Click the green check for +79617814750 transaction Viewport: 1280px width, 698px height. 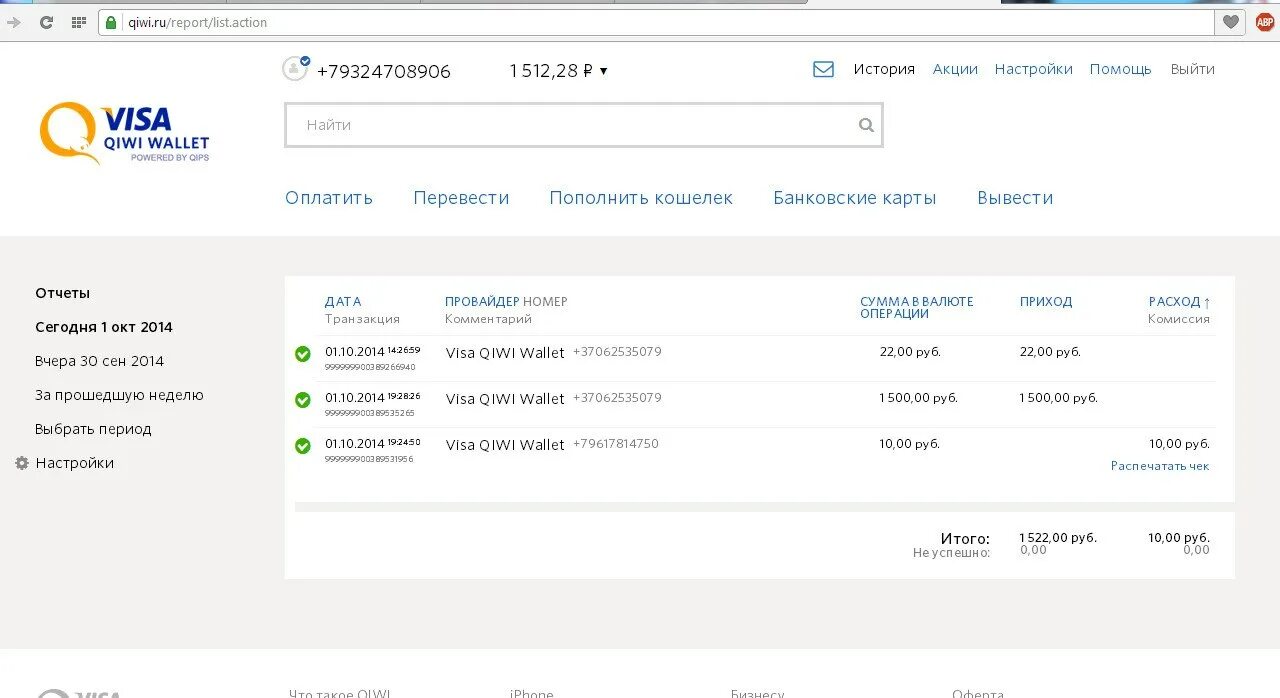pyautogui.click(x=303, y=446)
